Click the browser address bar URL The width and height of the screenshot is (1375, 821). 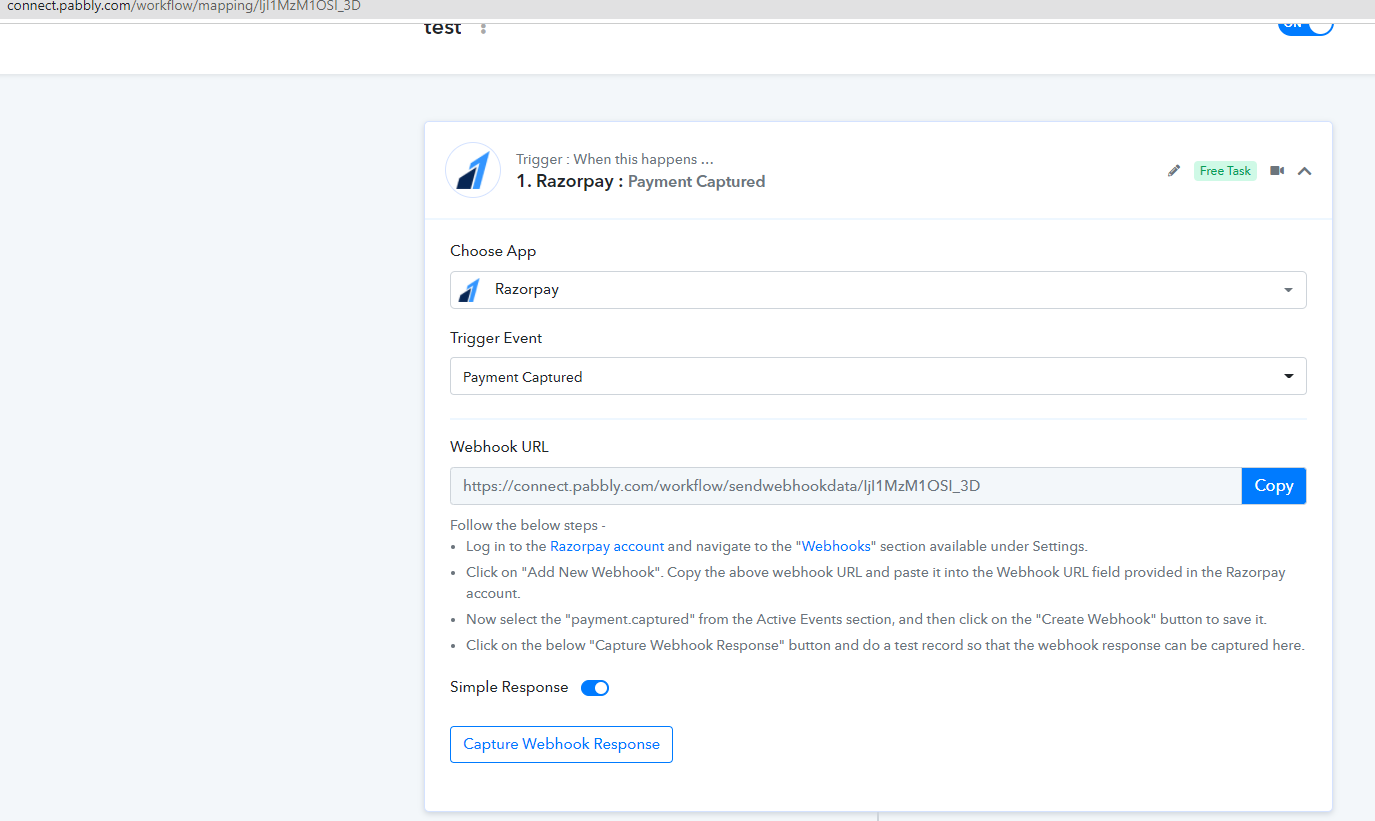184,6
